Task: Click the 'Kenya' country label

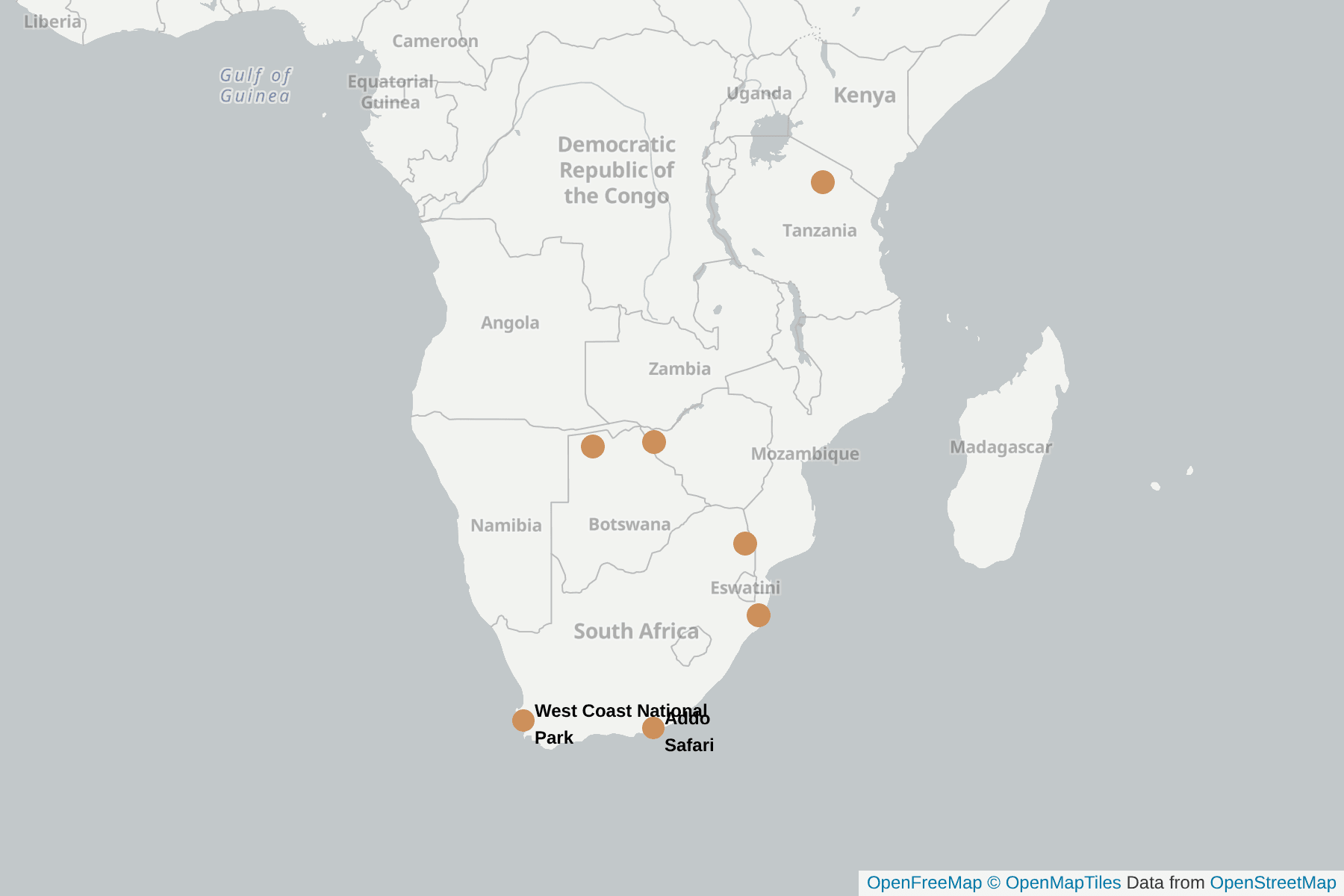Action: coord(865,96)
